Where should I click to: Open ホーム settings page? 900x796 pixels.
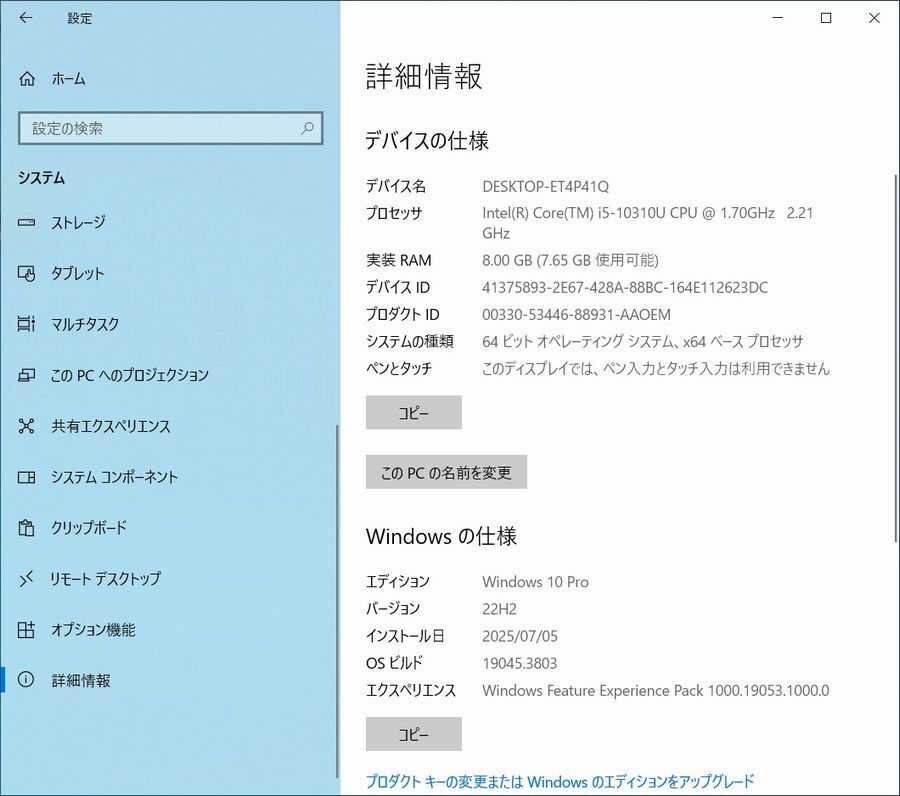(170, 79)
